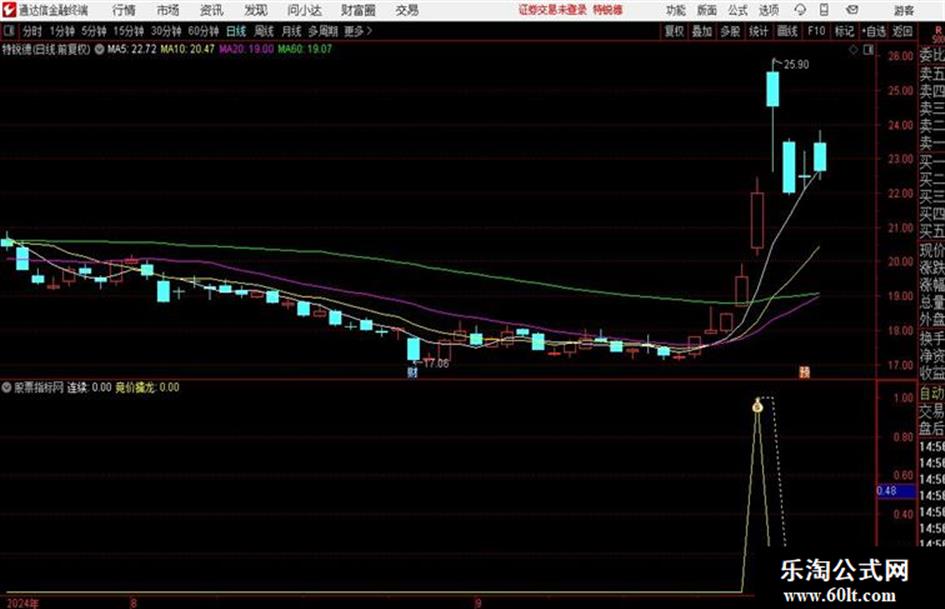The height and width of the screenshot is (609, 945).
Task: Open the 选项 menu
Action: (x=769, y=10)
